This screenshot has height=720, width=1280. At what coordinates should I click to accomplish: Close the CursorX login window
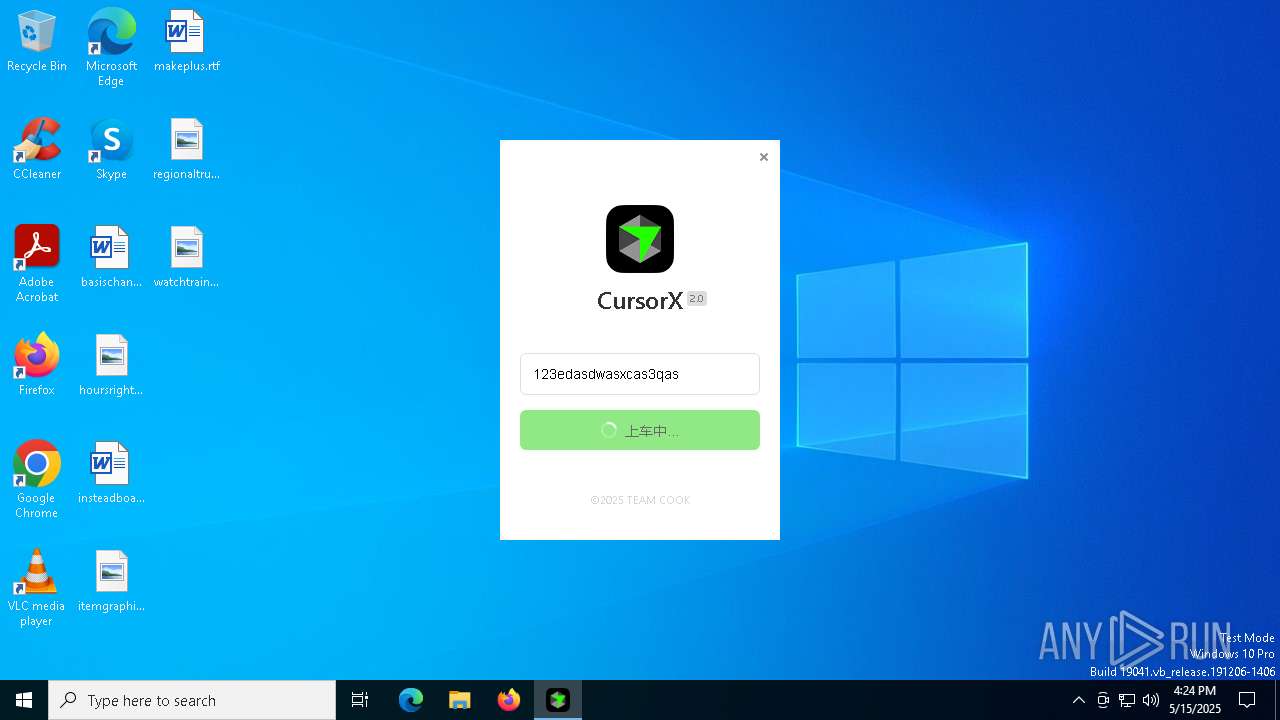[764, 157]
